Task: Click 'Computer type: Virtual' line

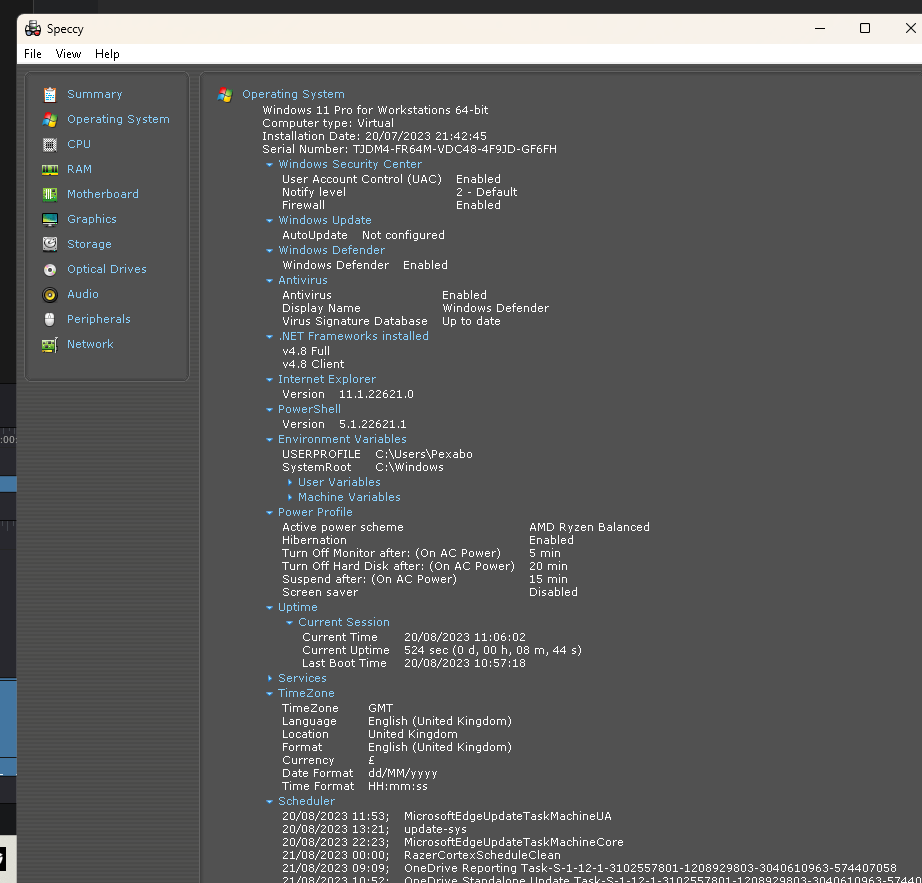Action: point(328,123)
